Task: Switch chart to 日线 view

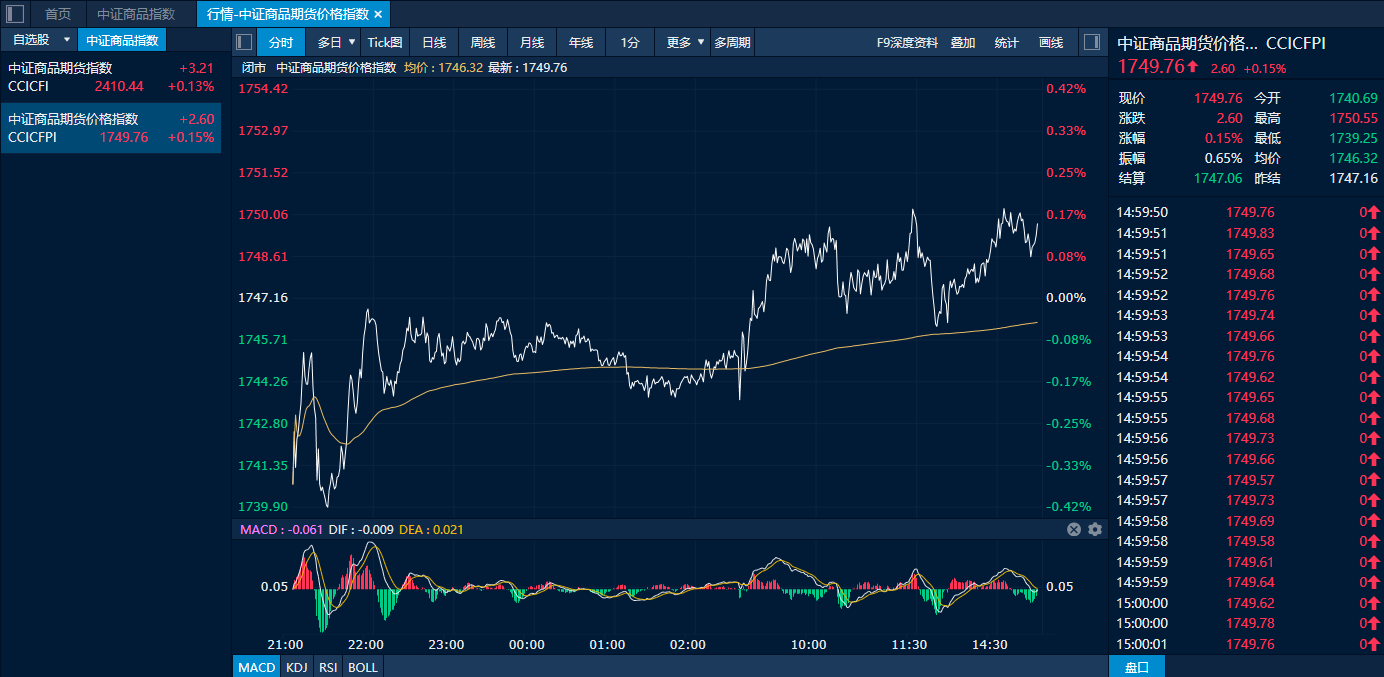Action: (x=434, y=42)
